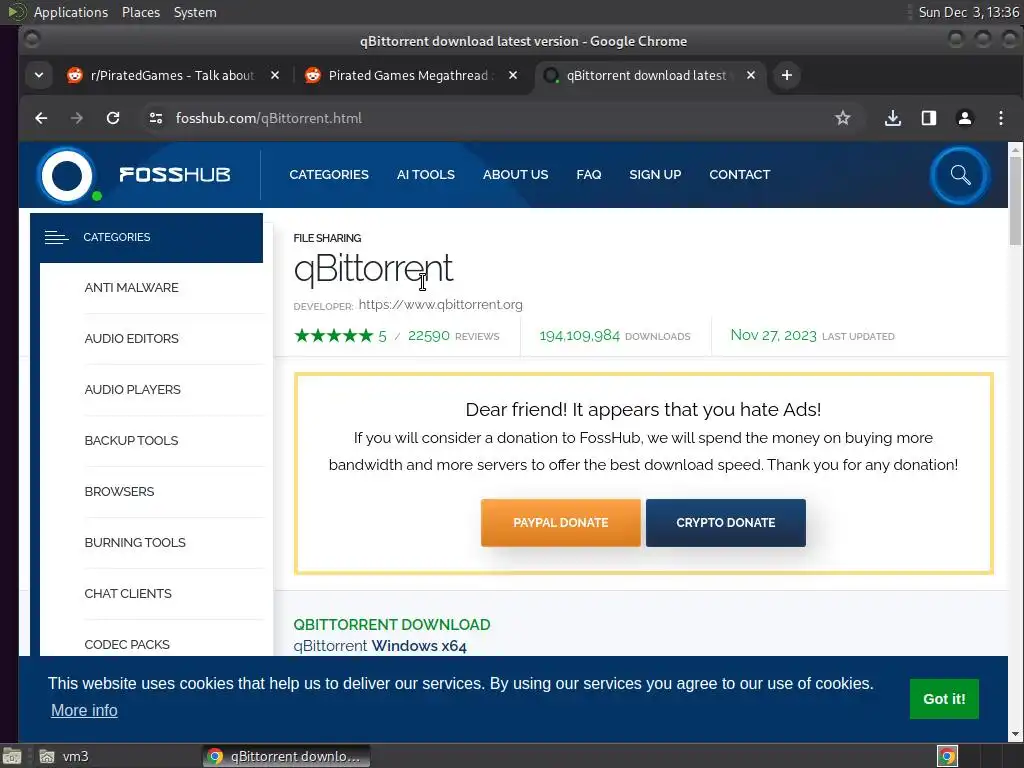Click show desktop icon in bottom panel
Viewport: 1024px width, 768px height.
[x=11, y=756]
